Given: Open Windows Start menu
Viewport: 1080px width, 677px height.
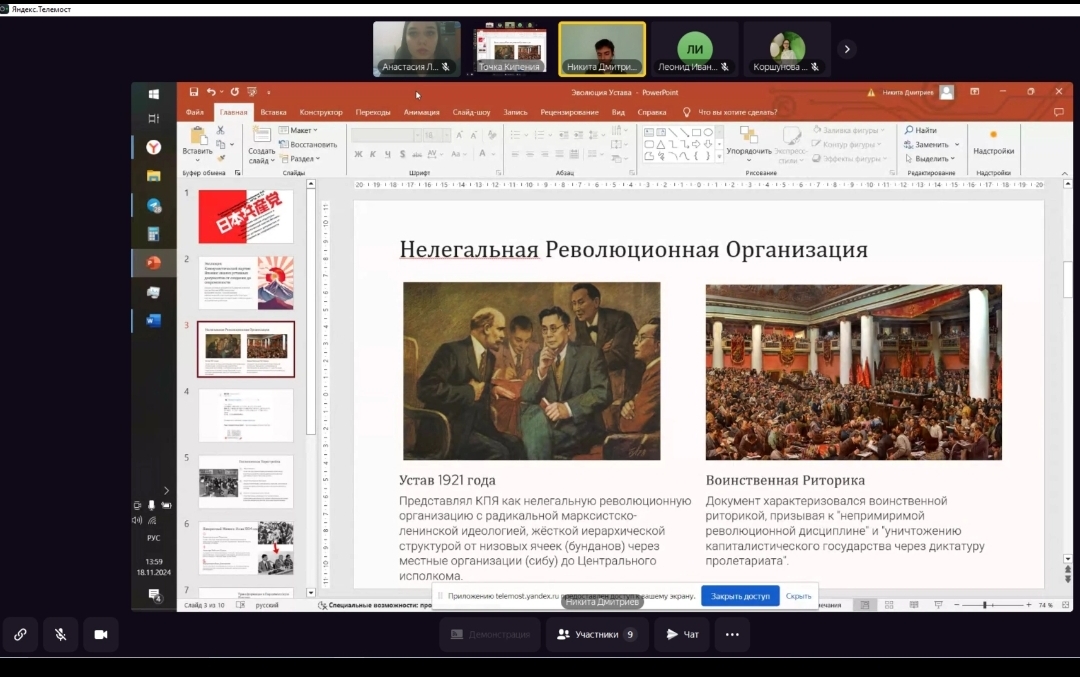Looking at the screenshot, I should 154,94.
